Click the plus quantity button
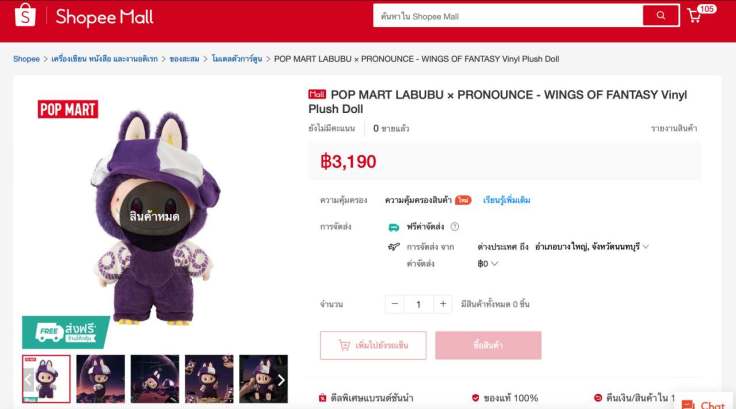736x409 pixels. (443, 304)
